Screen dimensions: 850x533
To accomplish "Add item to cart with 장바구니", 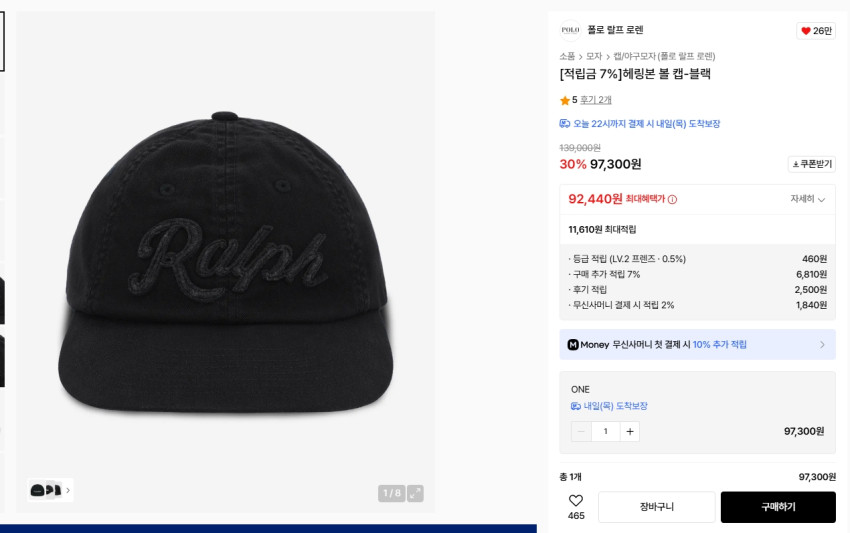I will (x=657, y=507).
